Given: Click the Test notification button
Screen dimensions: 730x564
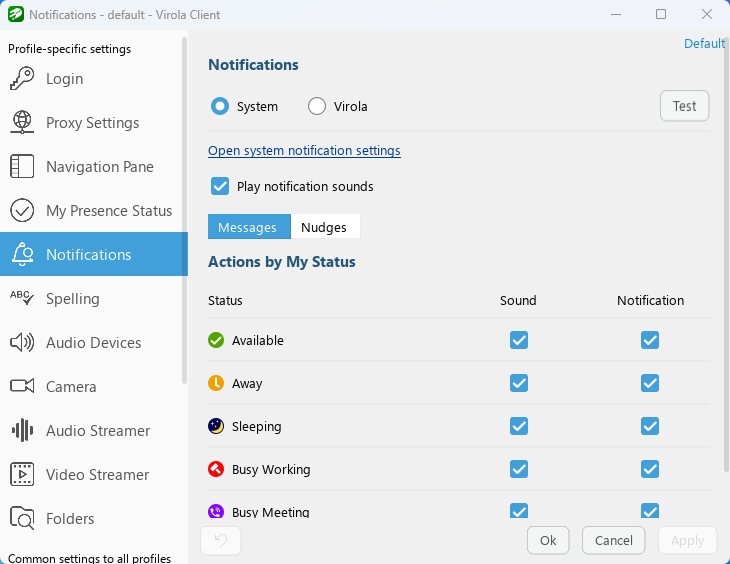Looking at the screenshot, I should point(684,106).
